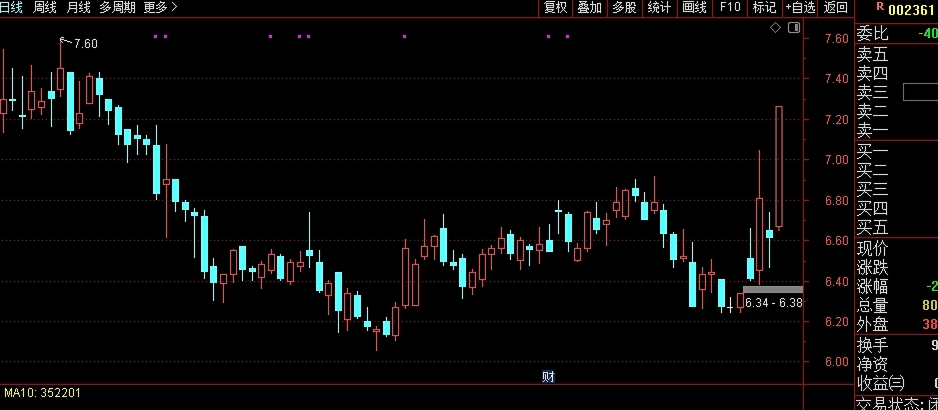Click the 6.34 - 6.38 gap label

tap(773, 303)
